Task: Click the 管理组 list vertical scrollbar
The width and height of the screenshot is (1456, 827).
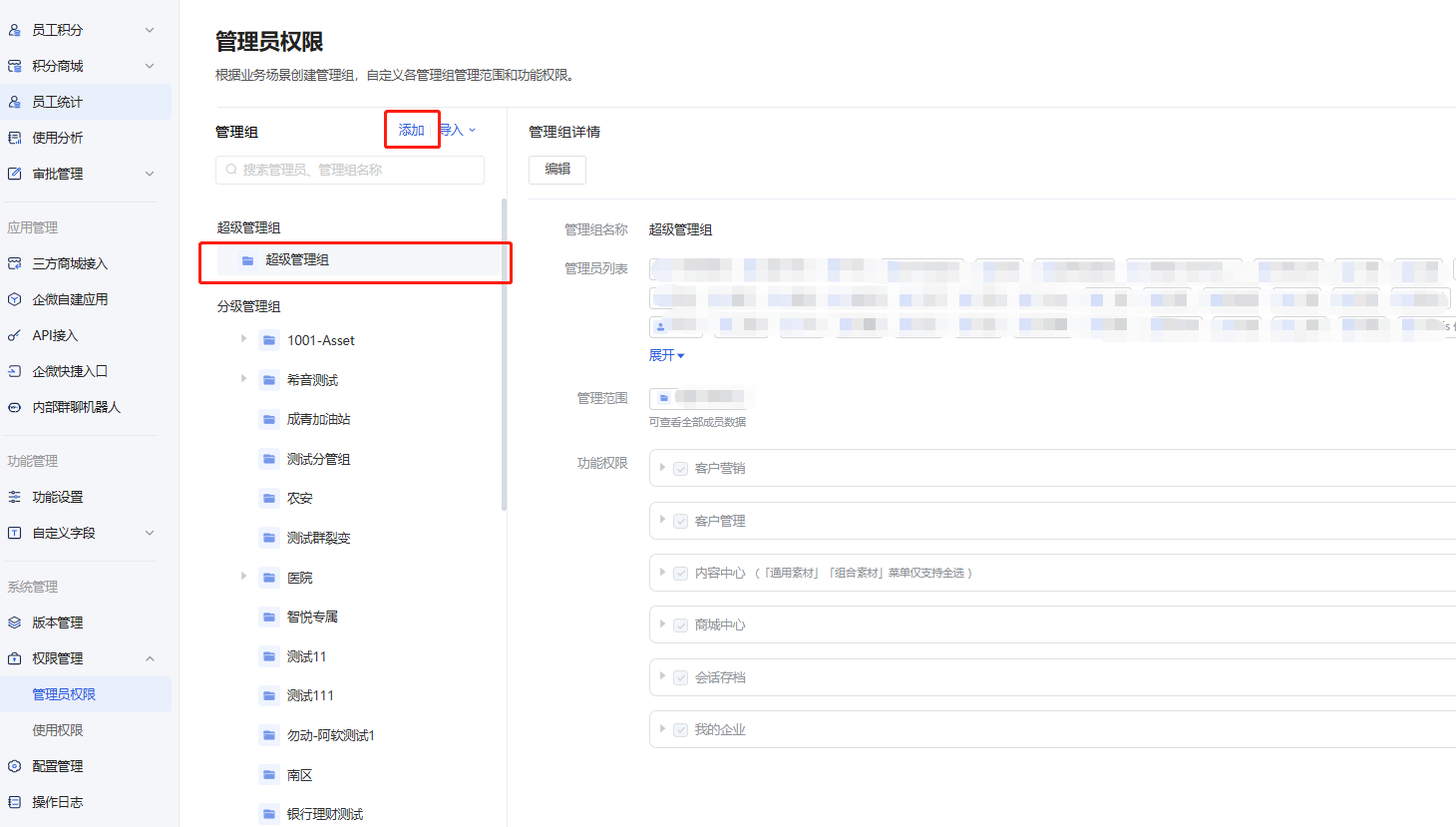Action: (x=505, y=355)
